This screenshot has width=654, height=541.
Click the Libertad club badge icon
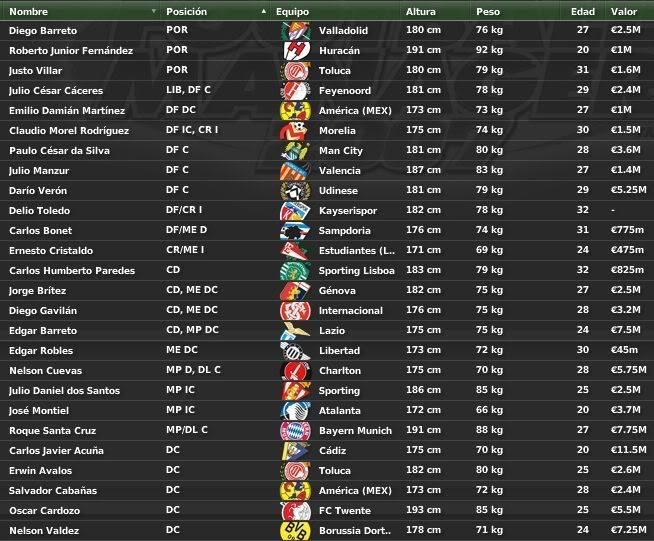click(295, 351)
